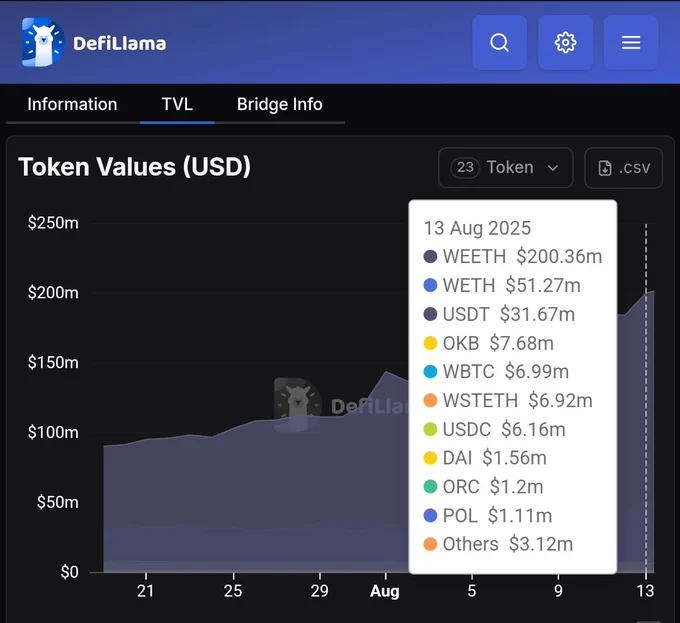Screen dimensions: 680x623
Task: Click the ORC teal color dot
Action: pyautogui.click(x=430, y=486)
